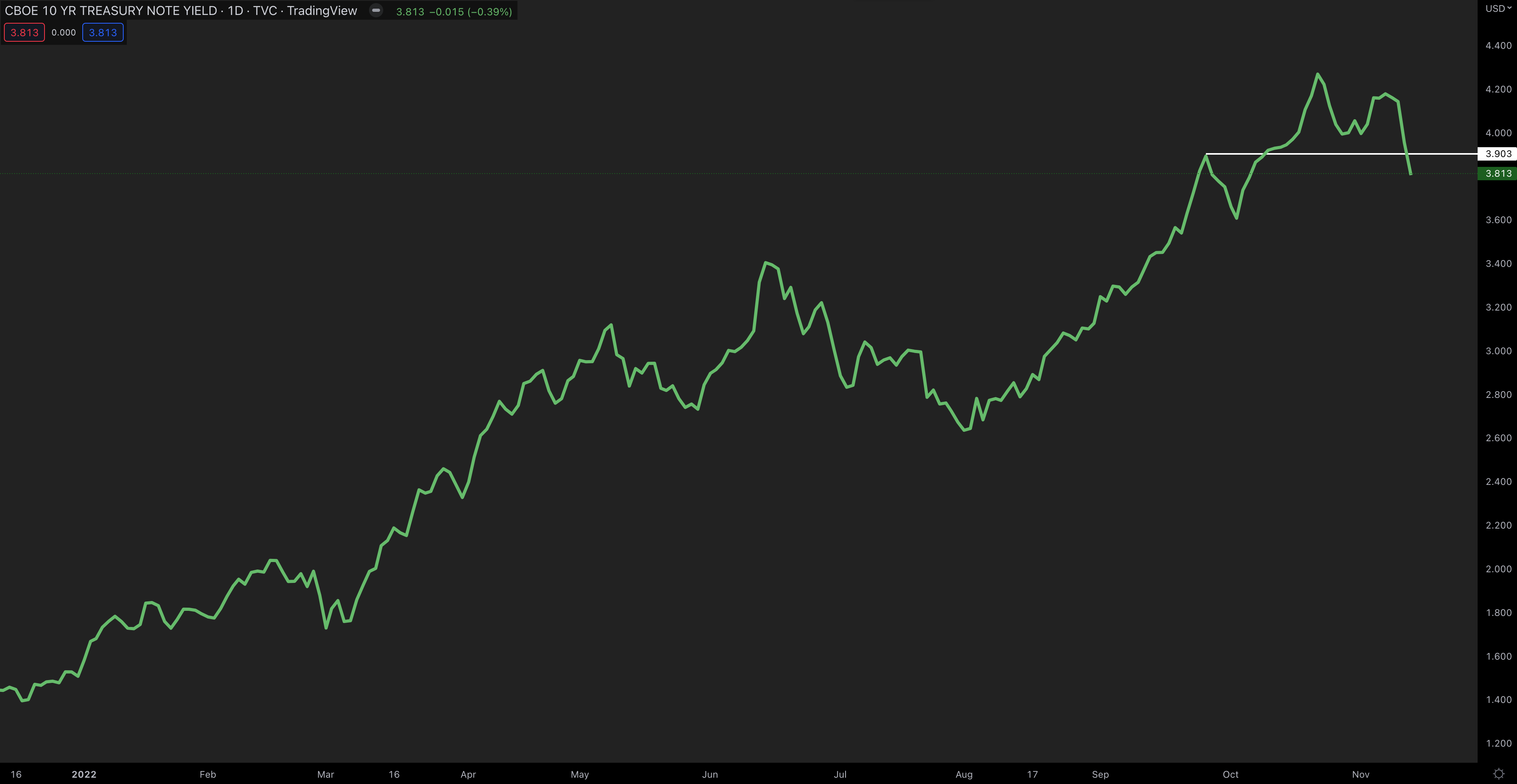Click the 1.200 price axis label
Image resolution: width=1517 pixels, height=784 pixels.
click(x=1498, y=743)
